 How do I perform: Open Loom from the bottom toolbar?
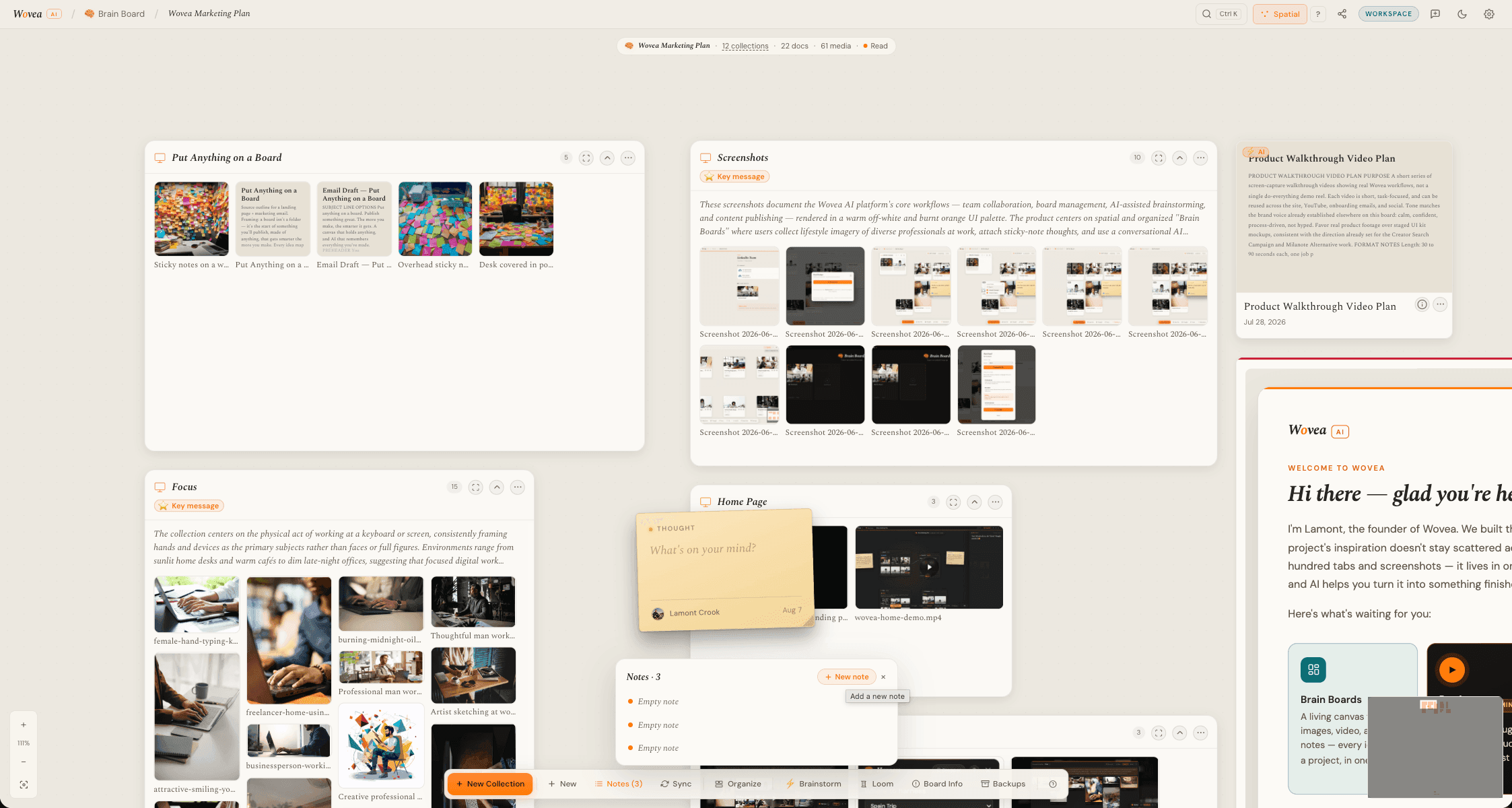(x=877, y=784)
